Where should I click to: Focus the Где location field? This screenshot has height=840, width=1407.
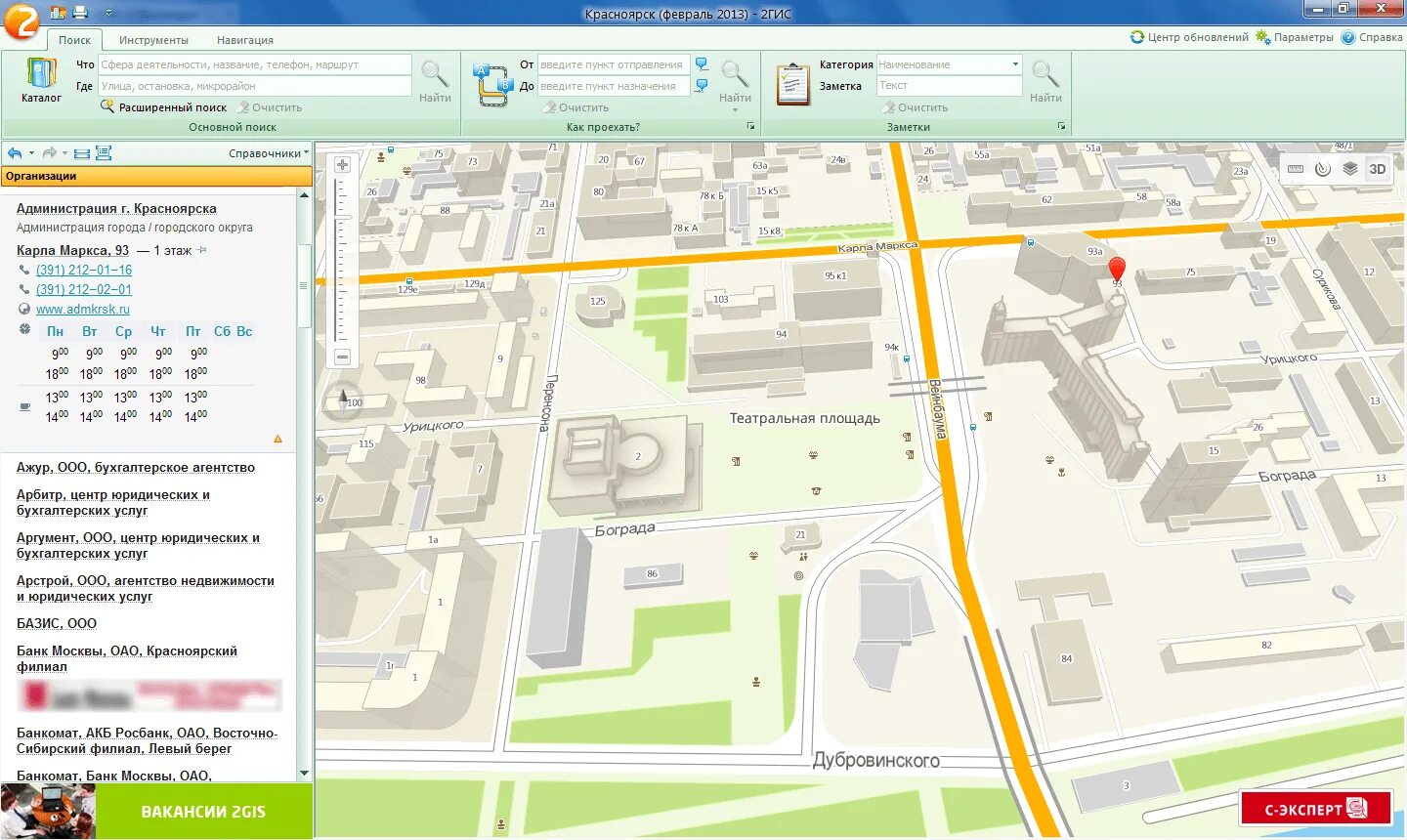[x=255, y=86]
